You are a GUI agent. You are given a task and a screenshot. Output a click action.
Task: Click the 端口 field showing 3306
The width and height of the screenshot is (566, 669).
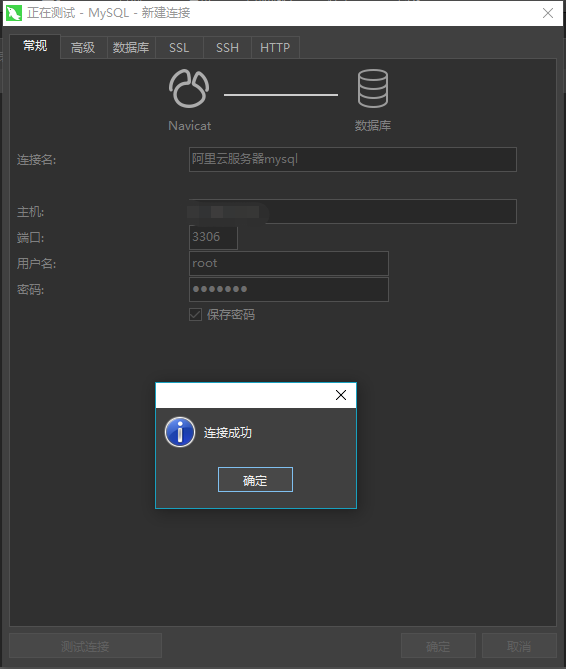(213, 237)
